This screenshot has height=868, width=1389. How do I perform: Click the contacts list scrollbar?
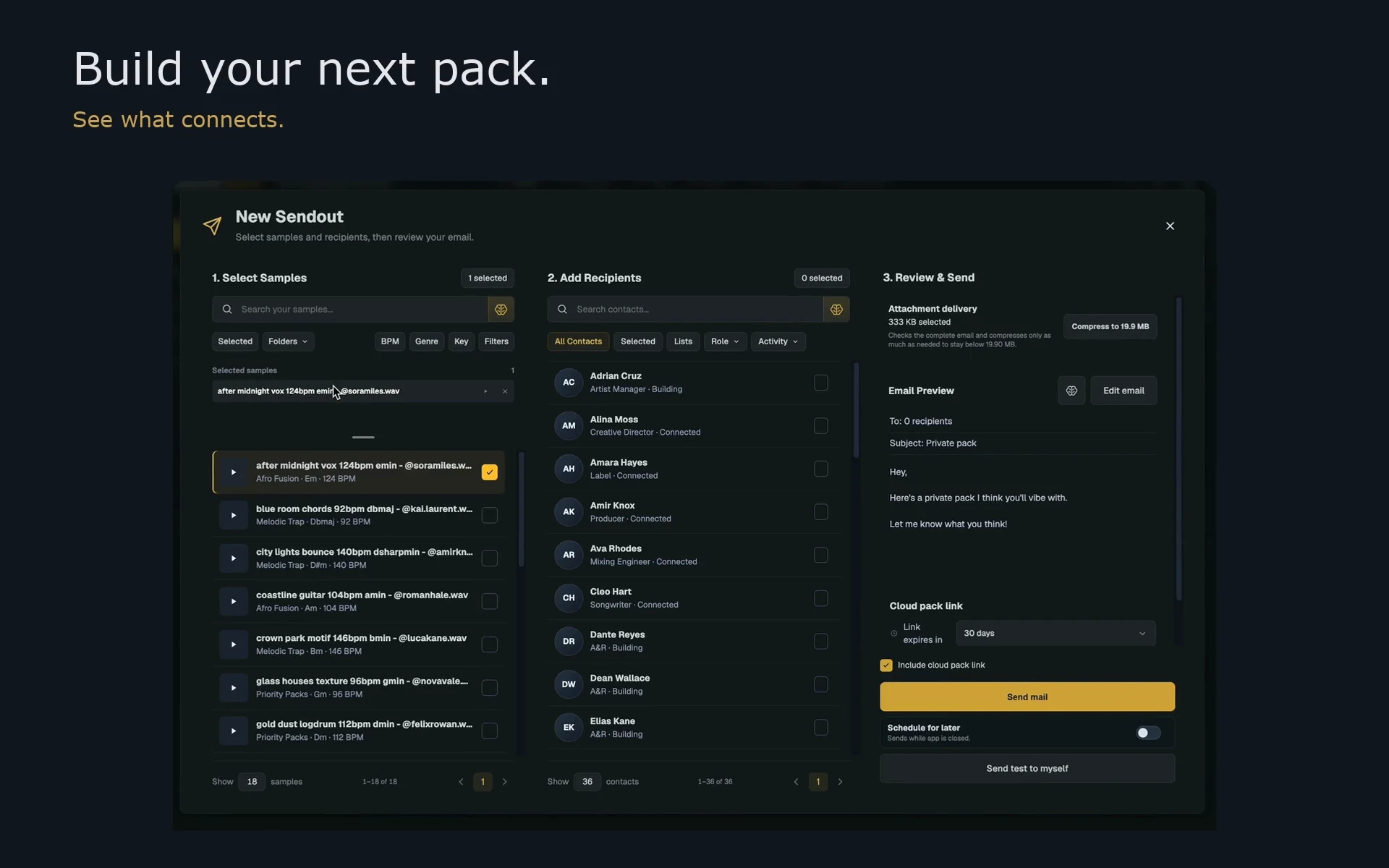coord(857,410)
